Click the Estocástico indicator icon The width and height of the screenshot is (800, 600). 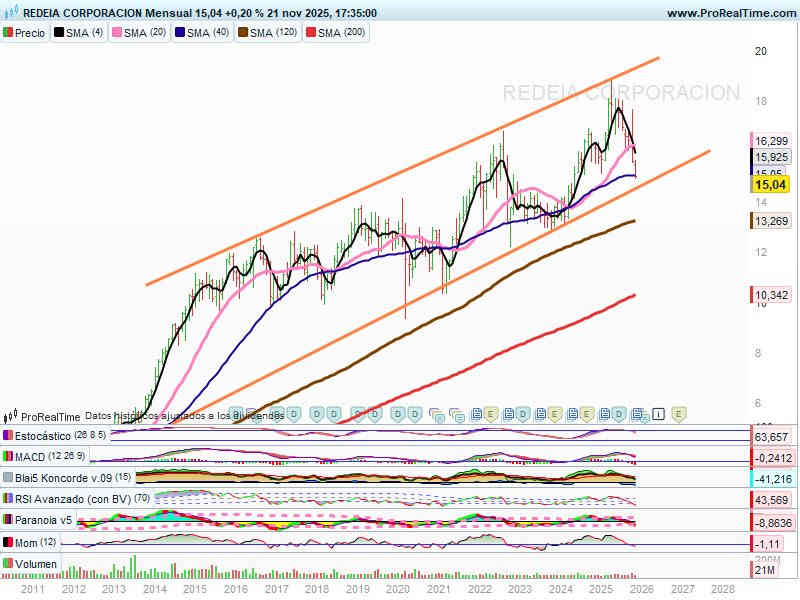[9, 436]
